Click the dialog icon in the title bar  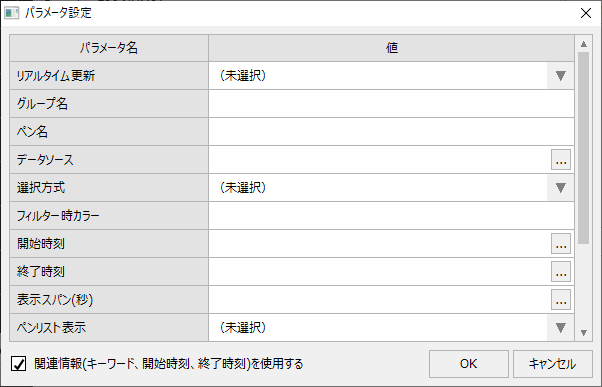click(x=12, y=13)
